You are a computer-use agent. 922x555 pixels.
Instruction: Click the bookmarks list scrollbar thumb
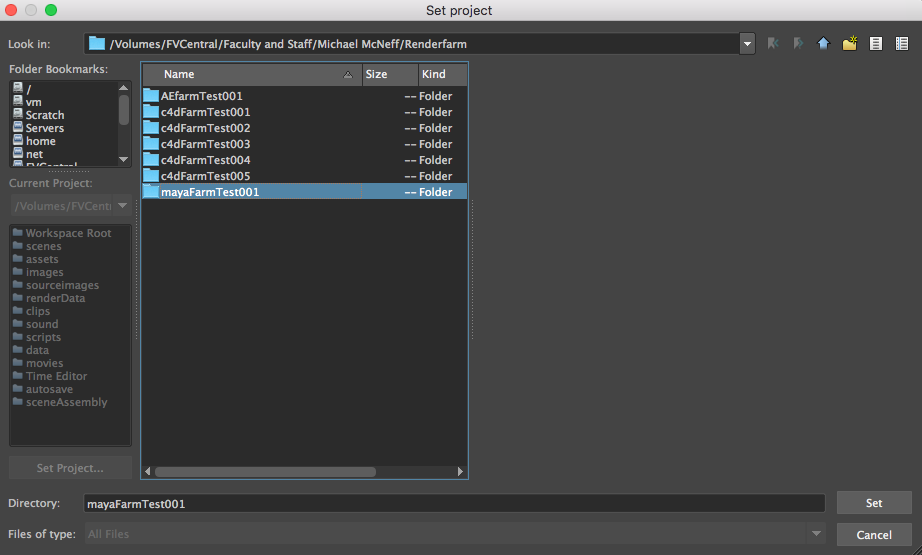(123, 109)
